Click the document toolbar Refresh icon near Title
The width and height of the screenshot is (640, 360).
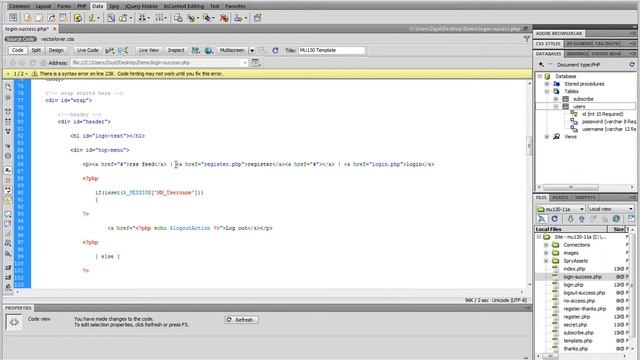tap(276, 50)
